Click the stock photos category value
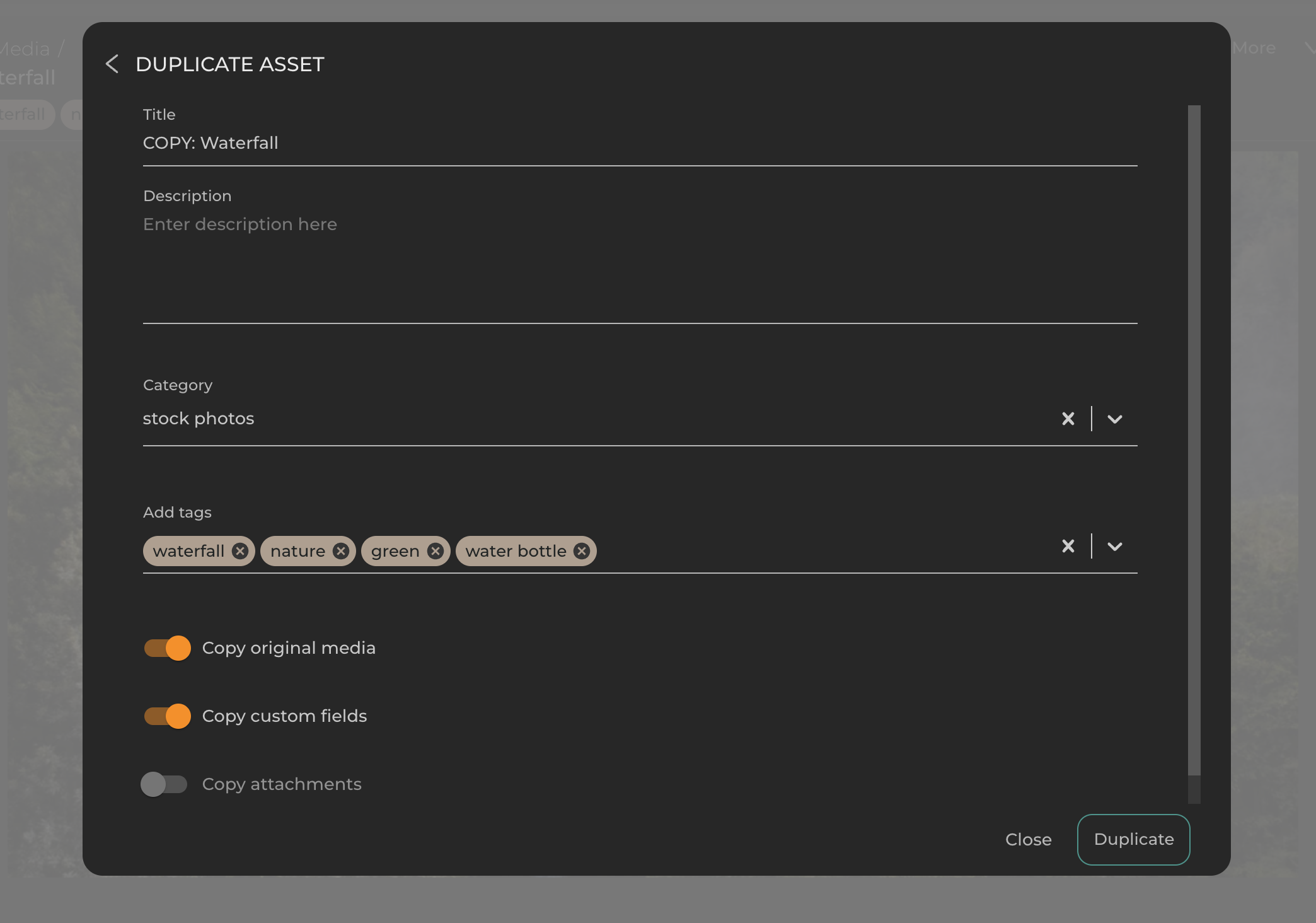The width and height of the screenshot is (1316, 923). 199,419
